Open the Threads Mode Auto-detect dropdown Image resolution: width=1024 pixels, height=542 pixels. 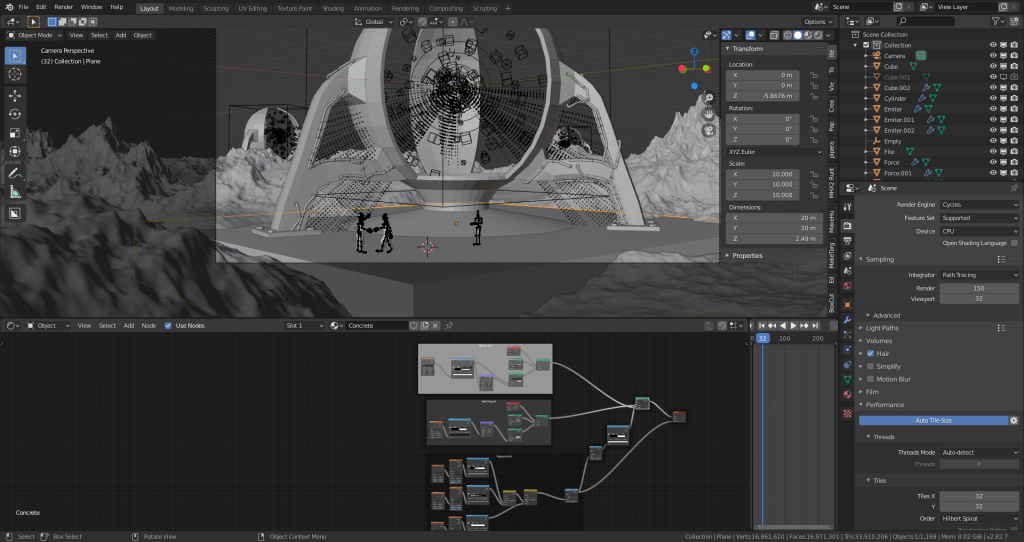(x=979, y=452)
